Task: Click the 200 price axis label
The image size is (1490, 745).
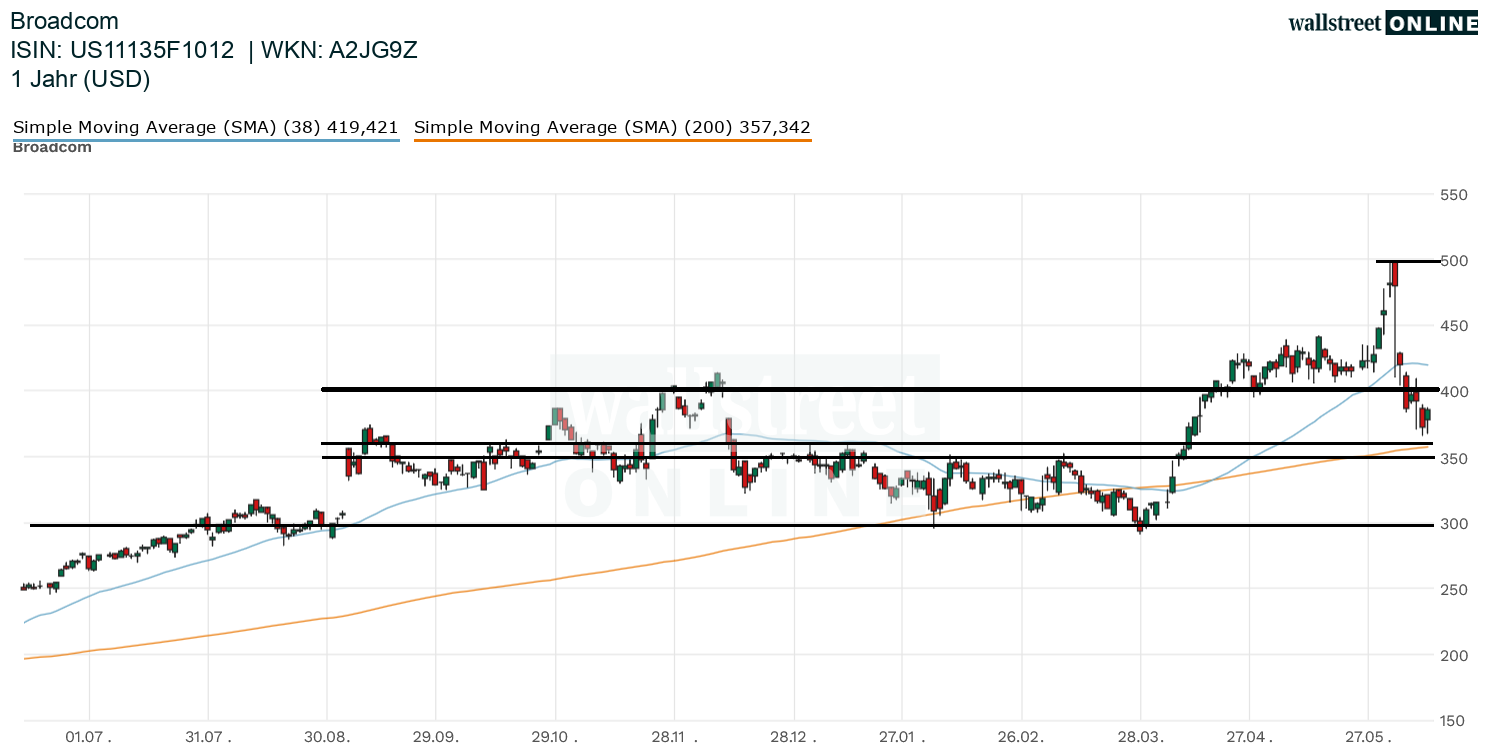Action: point(1454,656)
